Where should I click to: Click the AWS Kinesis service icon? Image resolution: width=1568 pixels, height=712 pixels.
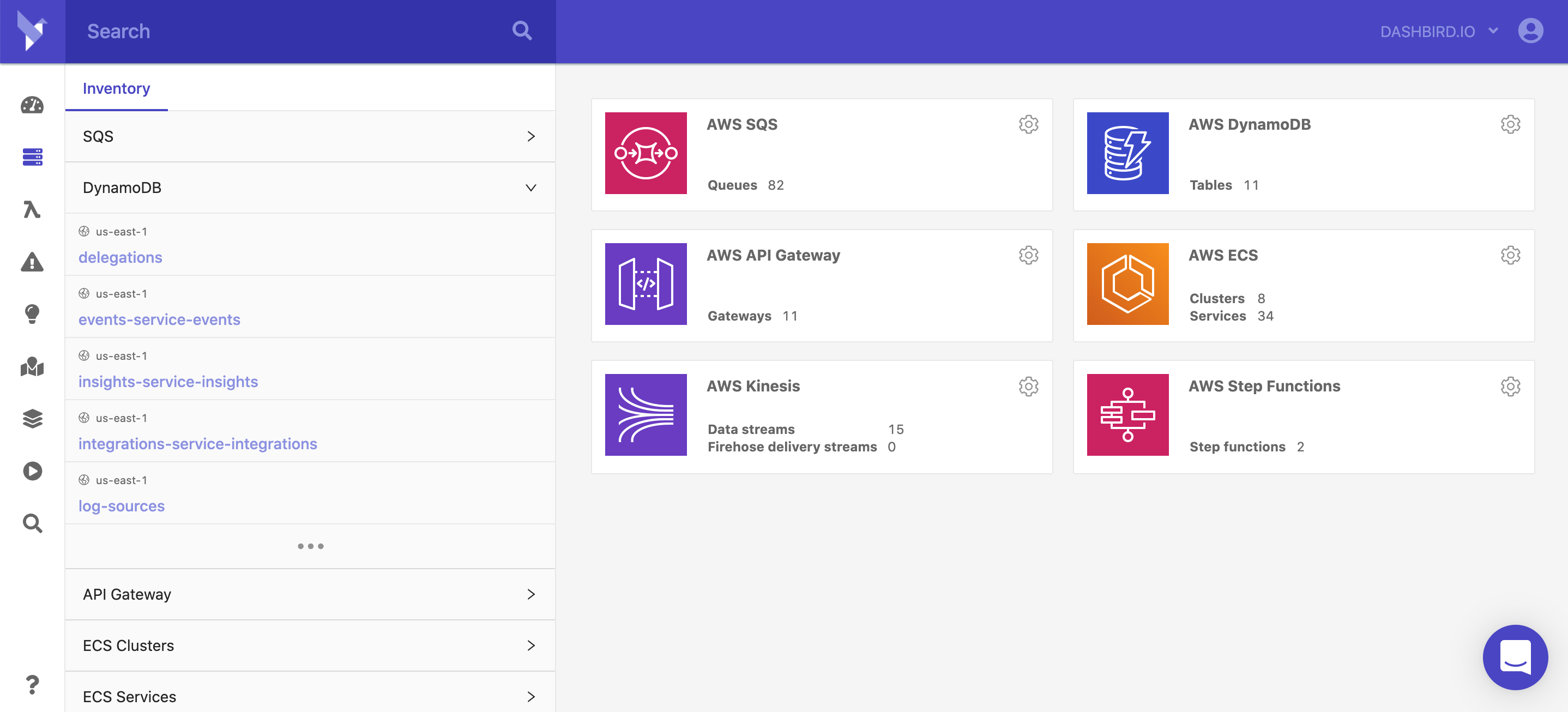click(x=647, y=415)
